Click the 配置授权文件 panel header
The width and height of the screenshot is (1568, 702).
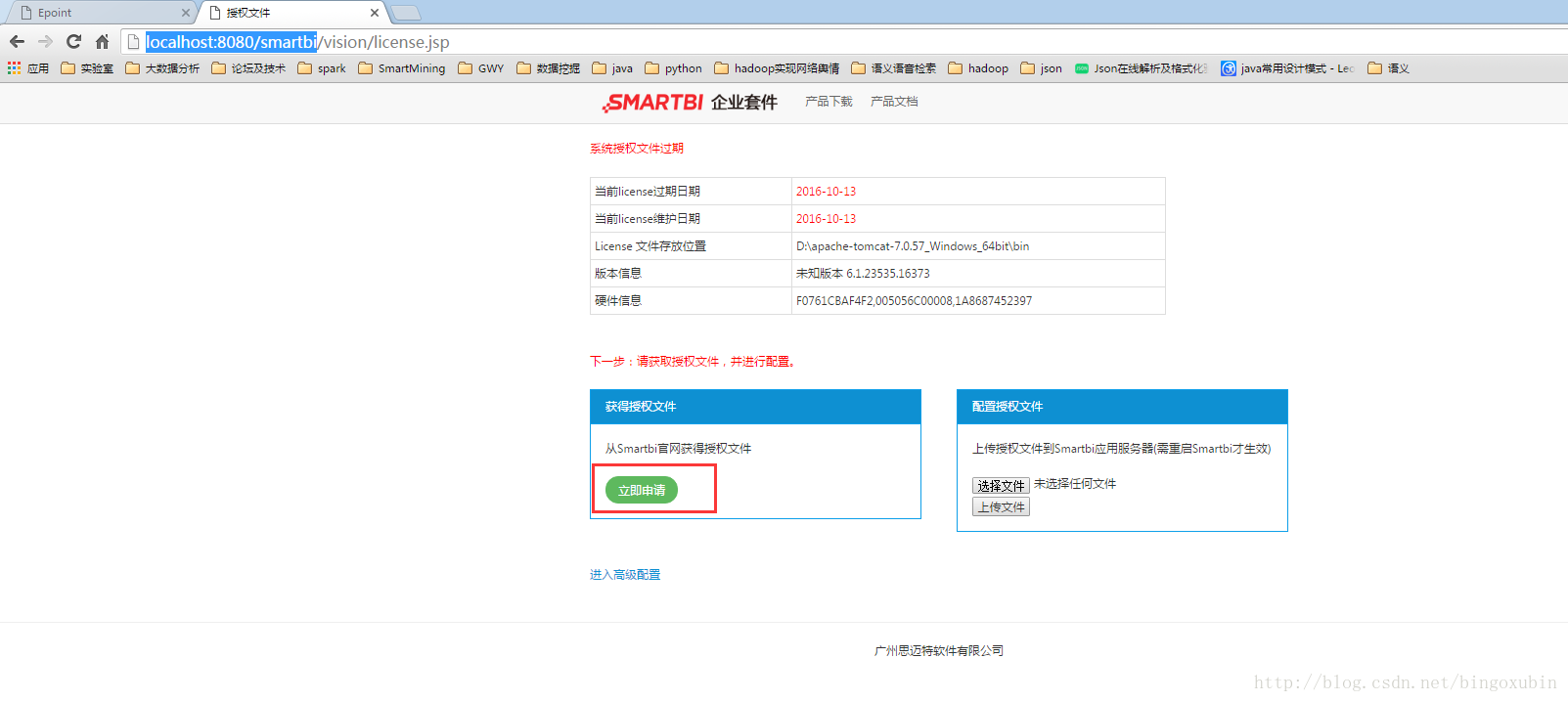click(x=1122, y=407)
